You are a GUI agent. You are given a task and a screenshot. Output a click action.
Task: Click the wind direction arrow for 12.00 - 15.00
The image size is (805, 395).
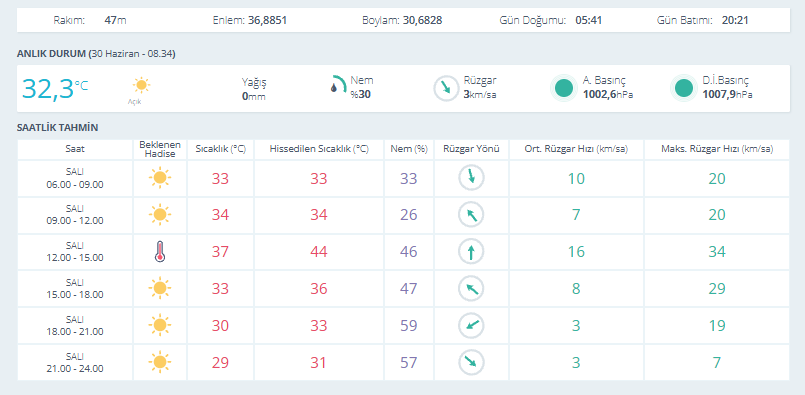click(x=471, y=252)
